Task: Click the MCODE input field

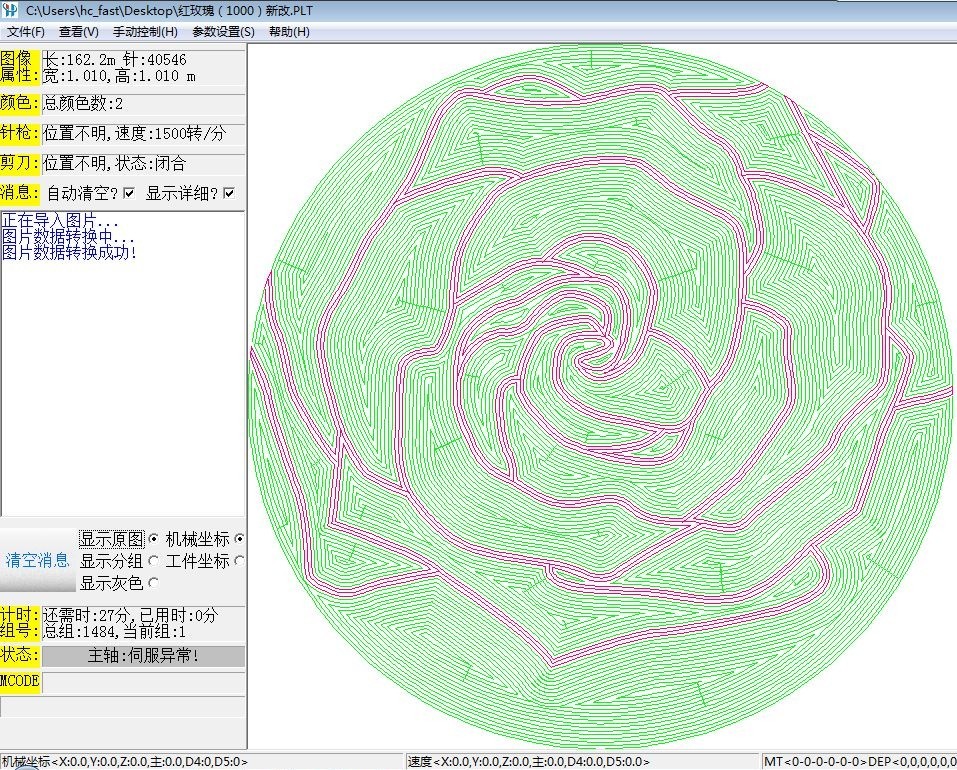Action: [143, 682]
